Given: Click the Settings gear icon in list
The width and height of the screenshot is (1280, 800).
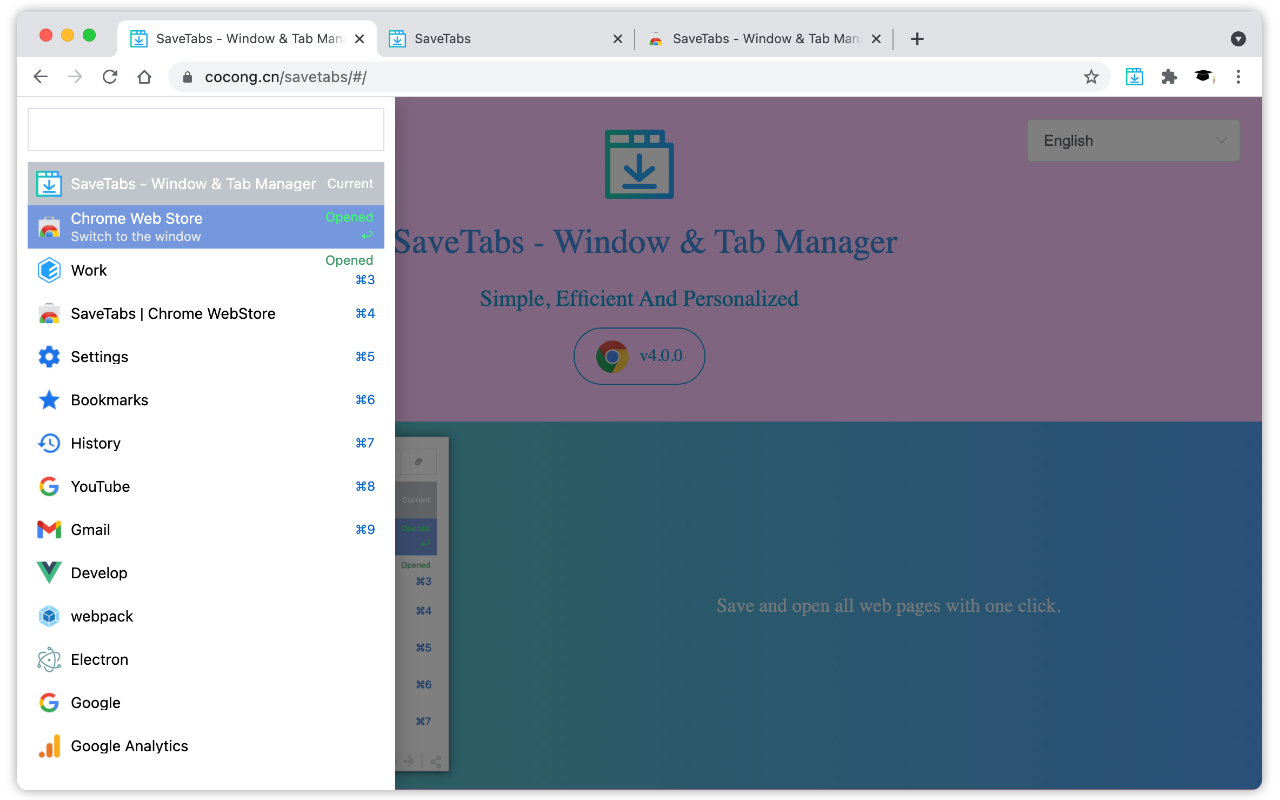Looking at the screenshot, I should (49, 357).
